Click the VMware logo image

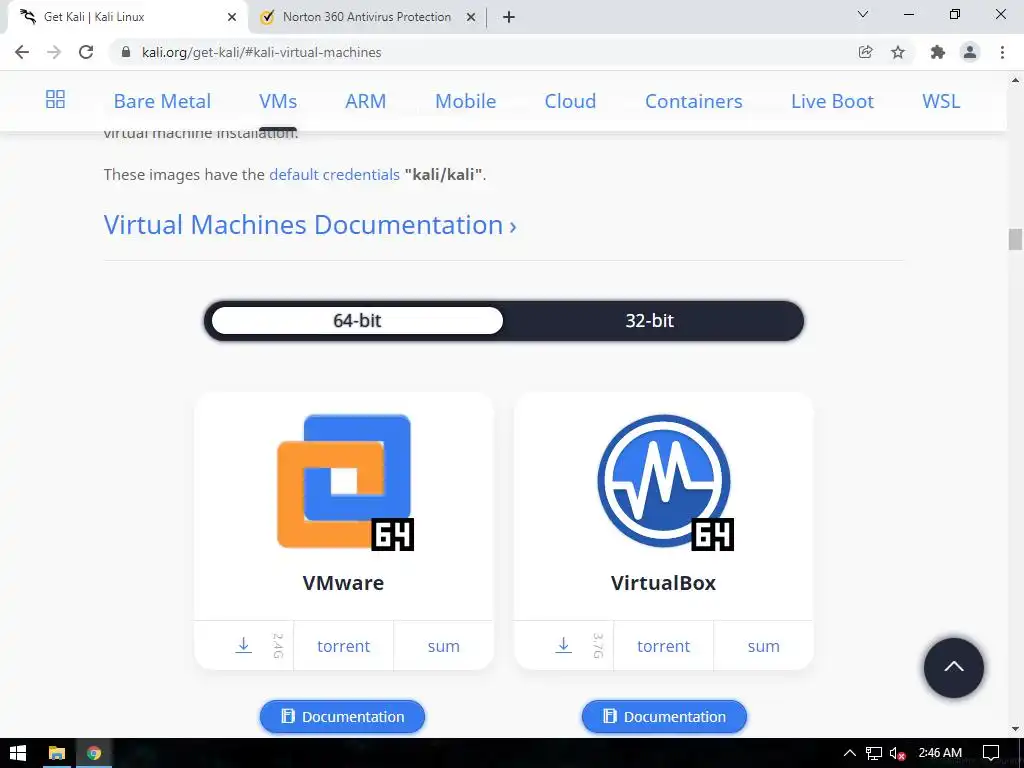tap(345, 482)
